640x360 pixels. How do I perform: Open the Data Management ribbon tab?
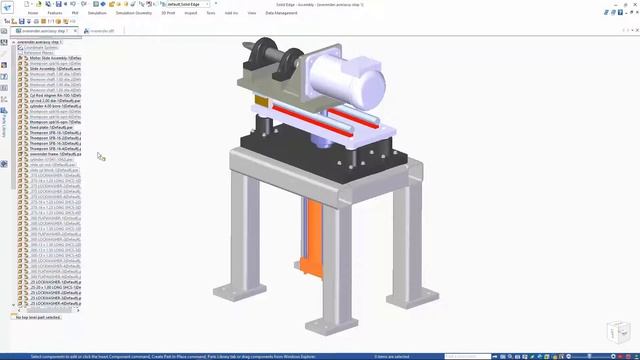tap(281, 13)
